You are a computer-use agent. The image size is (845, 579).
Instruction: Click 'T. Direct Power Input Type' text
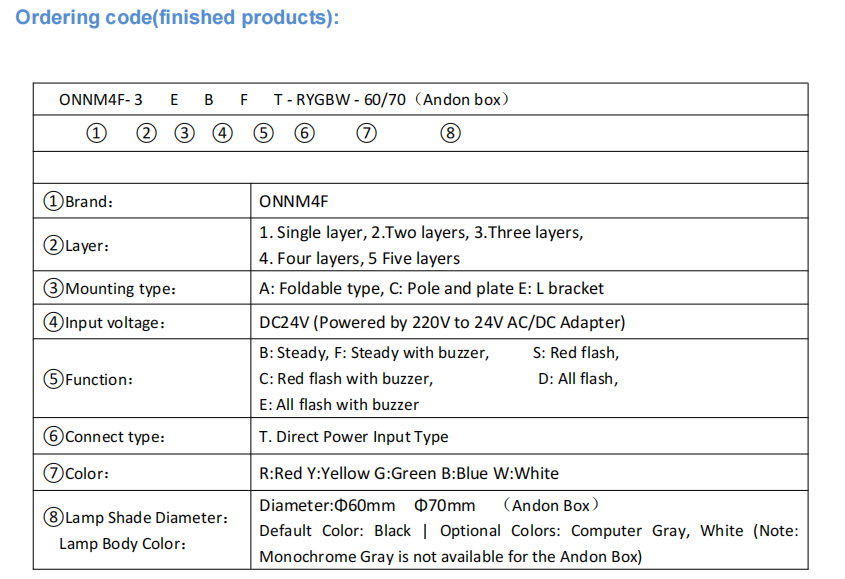354,437
